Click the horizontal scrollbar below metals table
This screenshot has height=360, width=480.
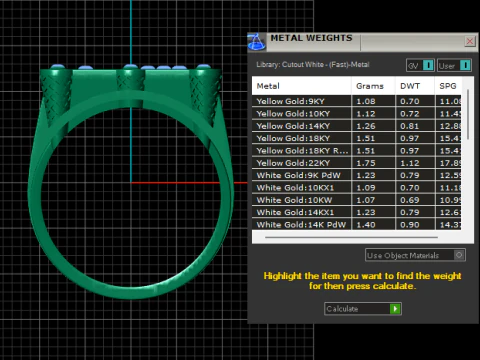pos(351,237)
